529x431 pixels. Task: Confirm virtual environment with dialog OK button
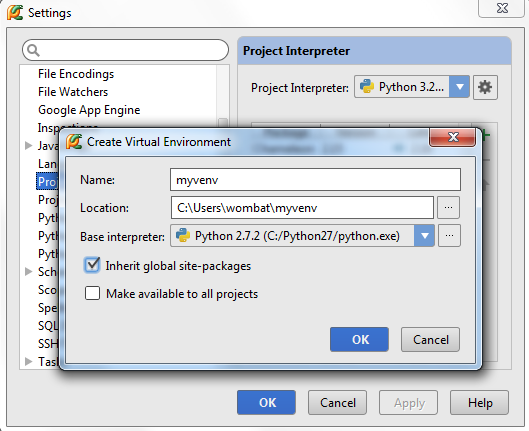coord(359,339)
